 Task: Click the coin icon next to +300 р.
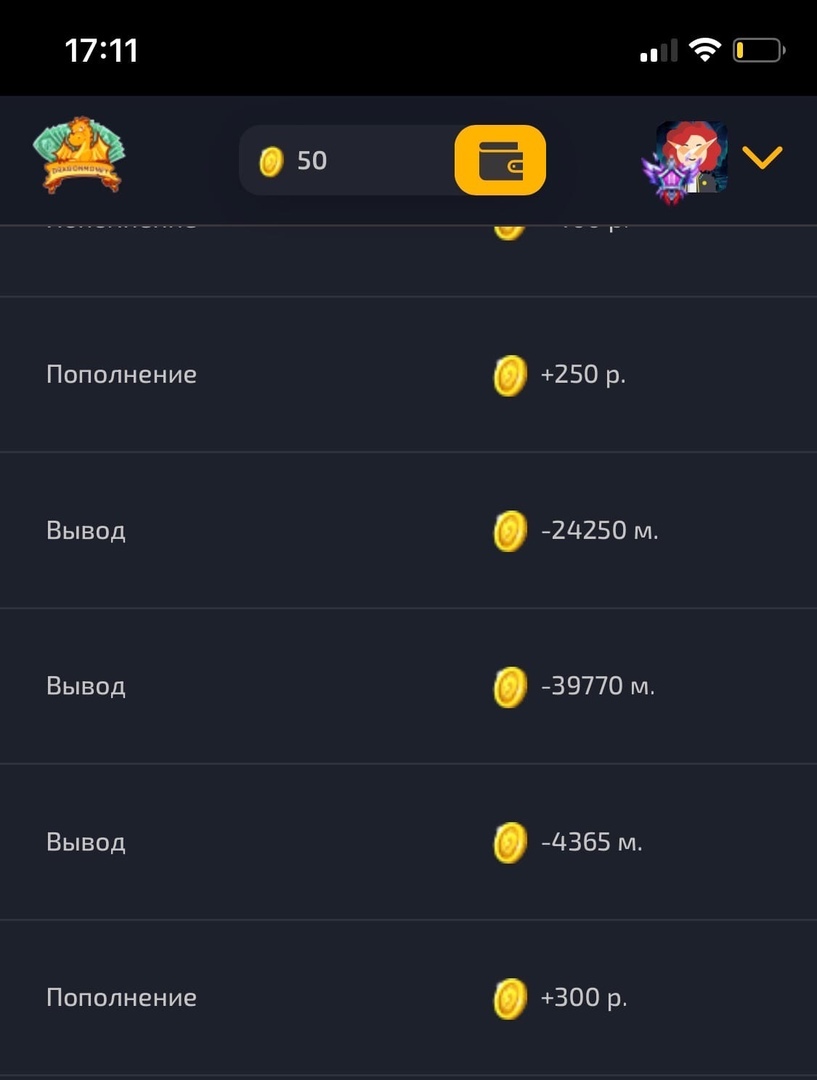point(510,999)
